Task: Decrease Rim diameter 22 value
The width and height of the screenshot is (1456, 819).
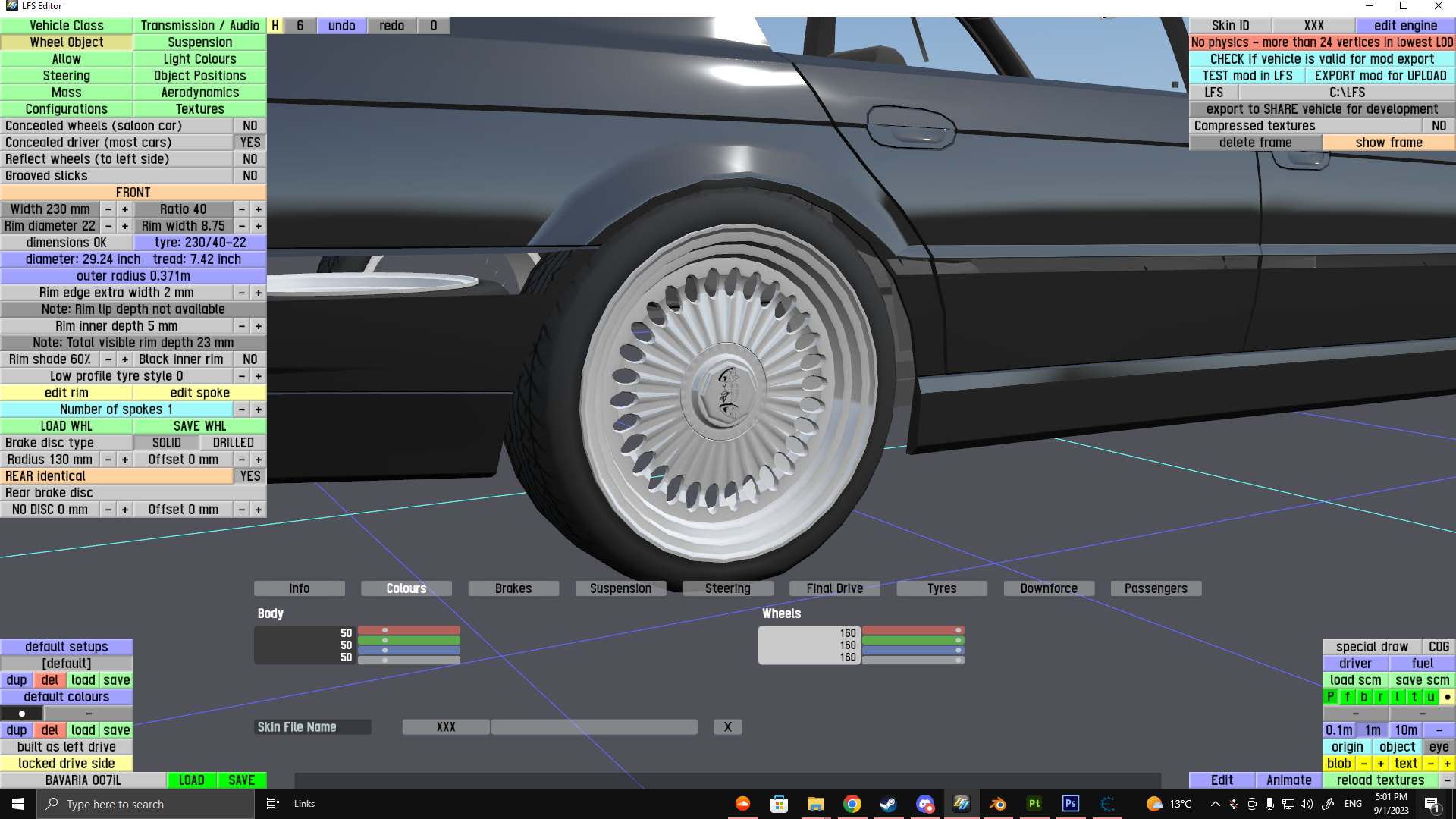Action: tap(108, 226)
